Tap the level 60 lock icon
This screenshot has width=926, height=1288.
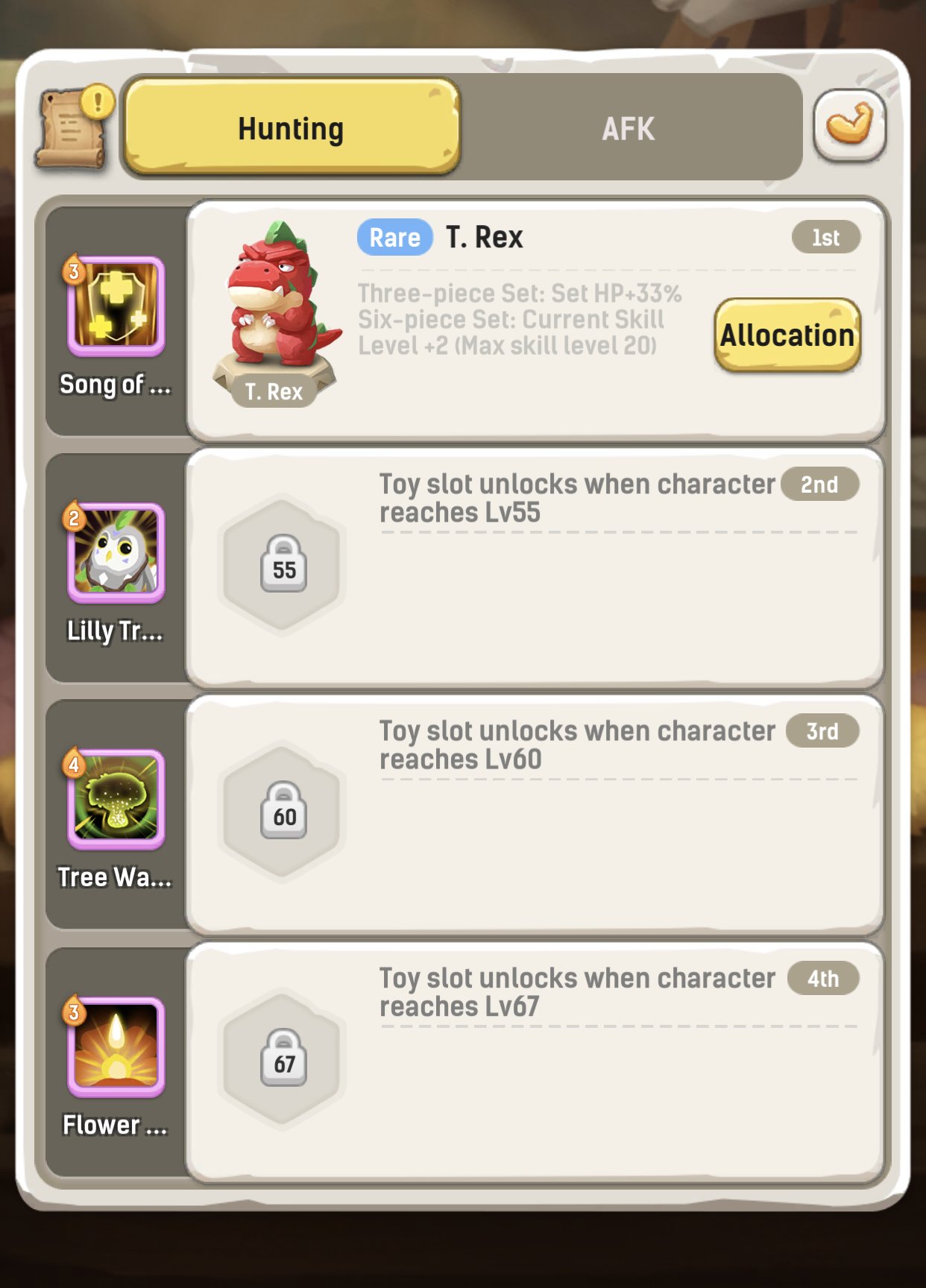(x=283, y=811)
